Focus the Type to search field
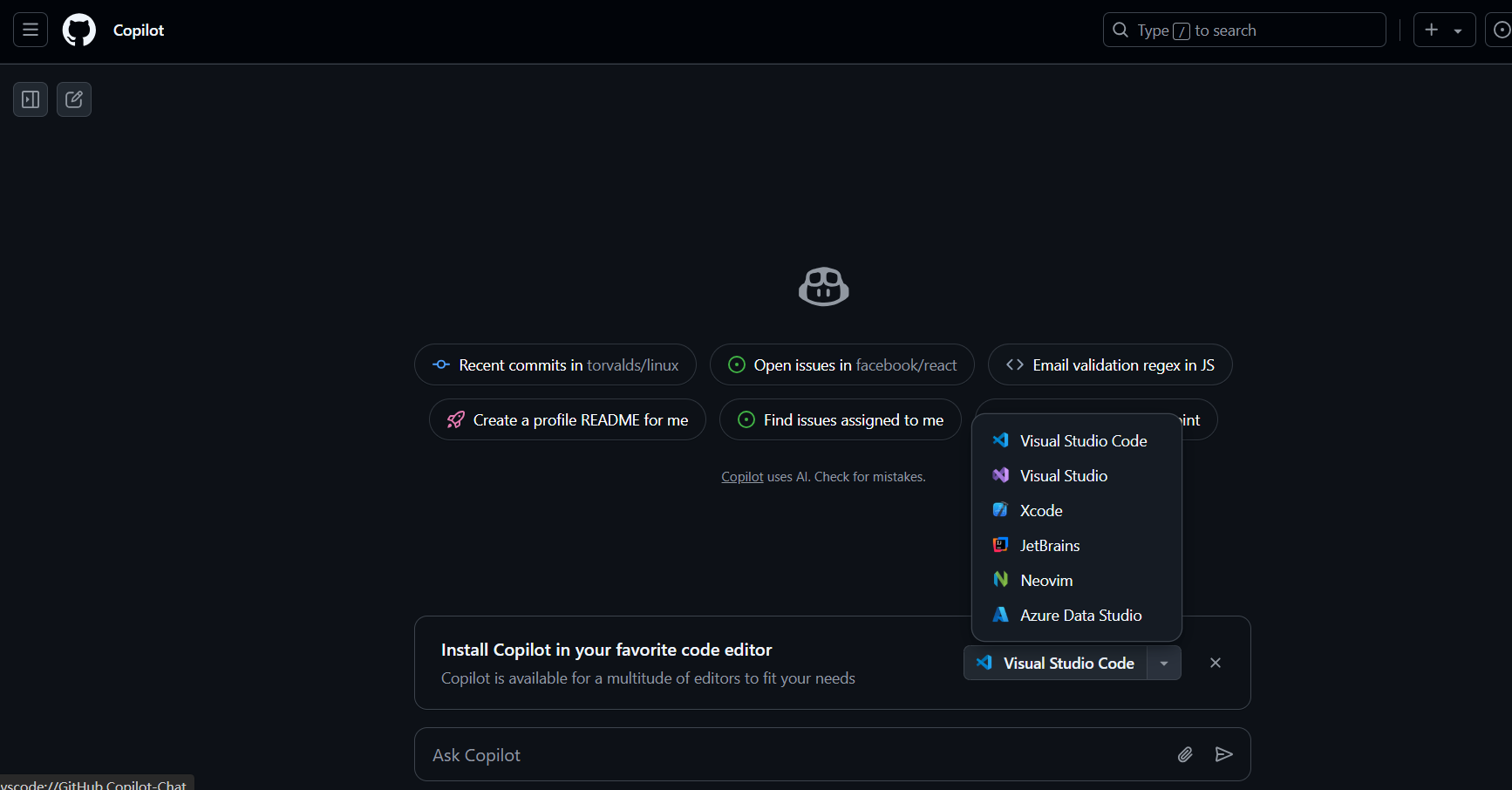This screenshot has width=1512, height=790. [x=1244, y=30]
